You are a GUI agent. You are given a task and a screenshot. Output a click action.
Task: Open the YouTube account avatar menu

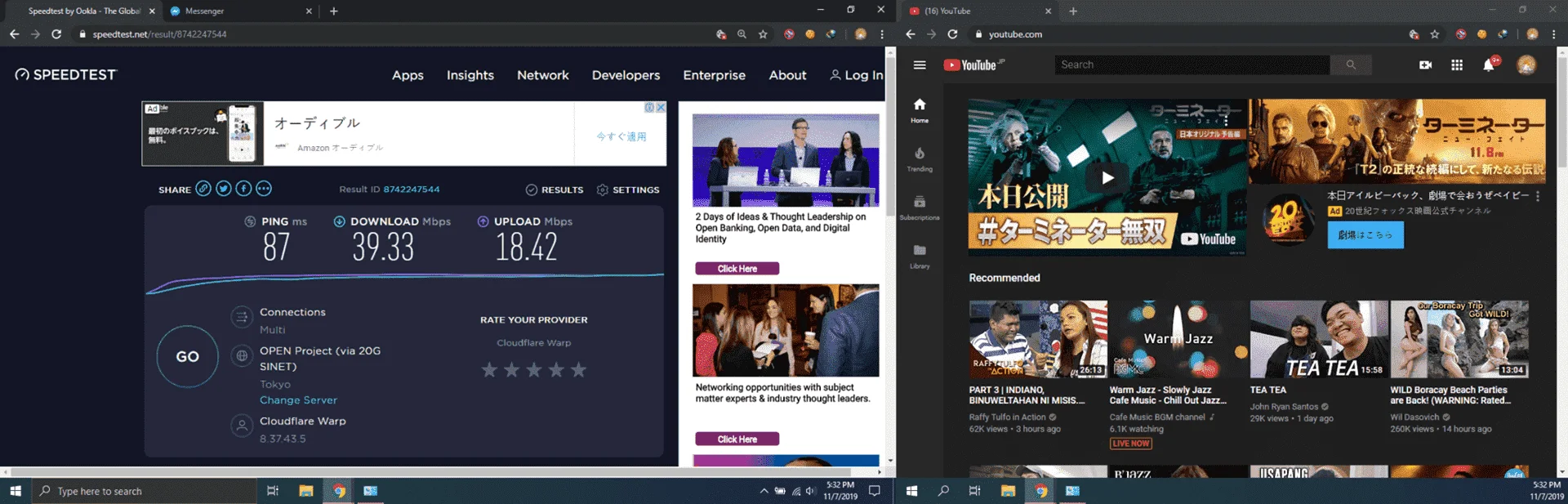1526,65
